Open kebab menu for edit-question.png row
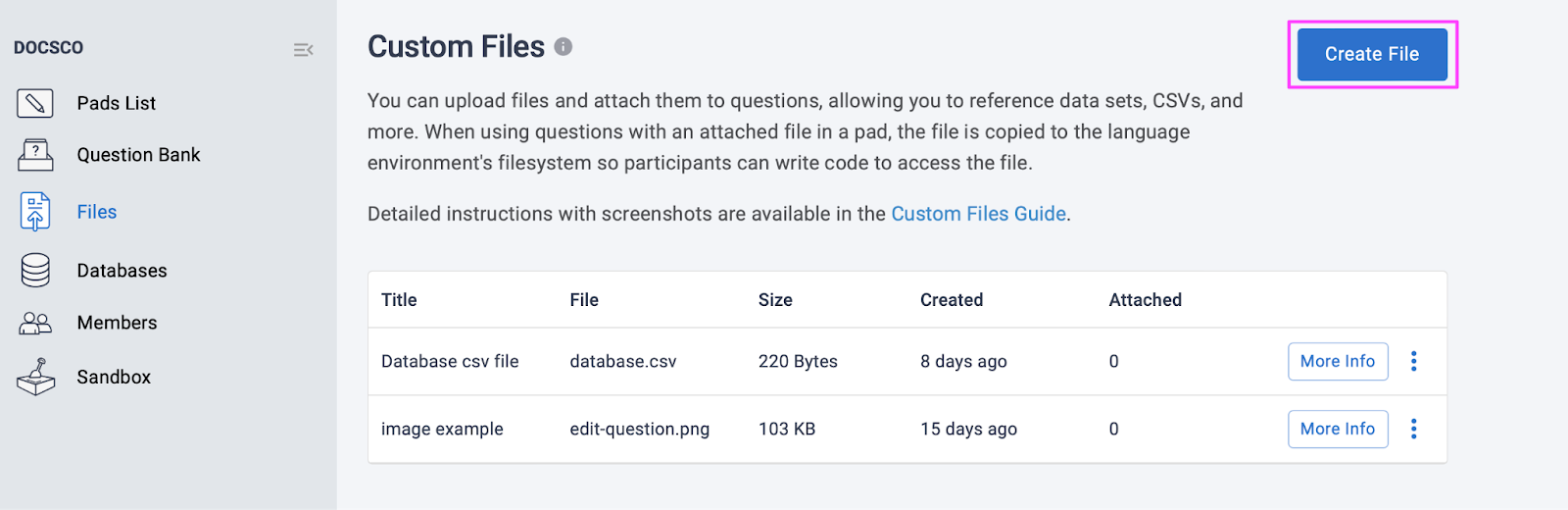This screenshot has height=510, width=1568. tap(1413, 429)
